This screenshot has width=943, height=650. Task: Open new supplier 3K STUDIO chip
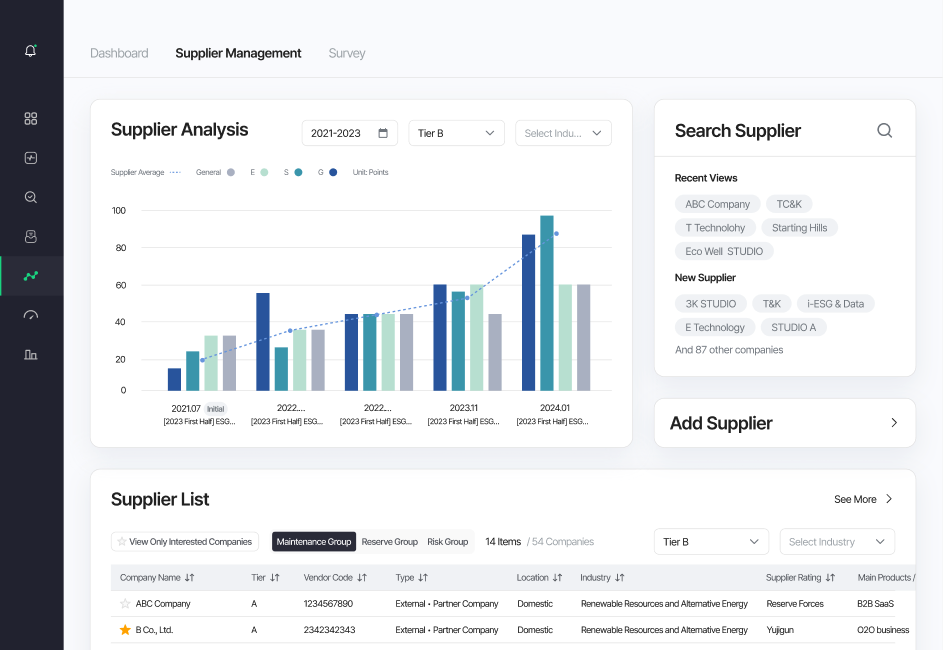[x=710, y=304]
